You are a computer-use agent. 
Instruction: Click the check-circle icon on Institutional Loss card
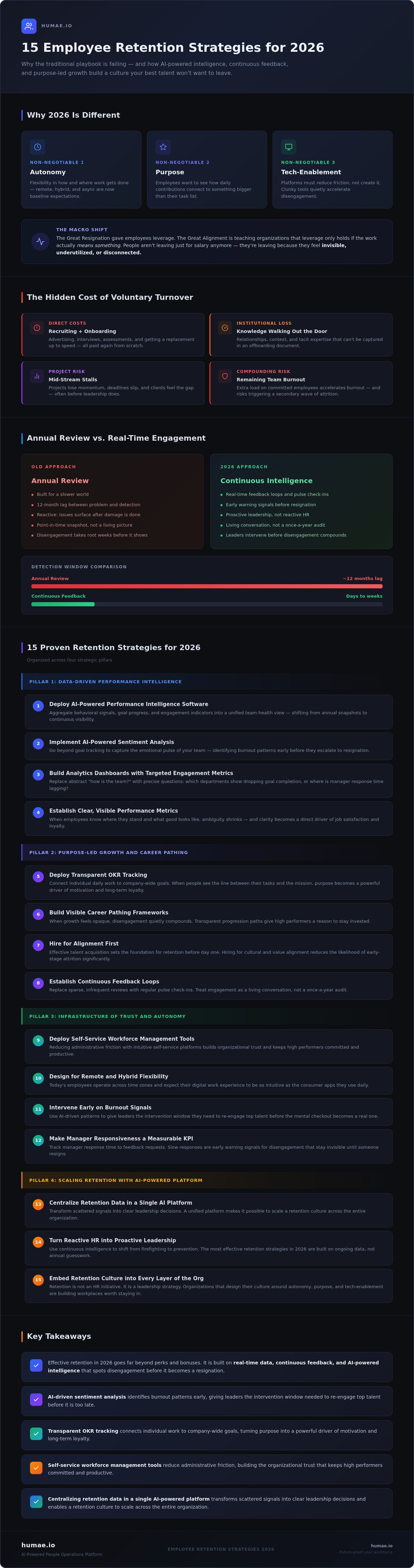tap(225, 327)
